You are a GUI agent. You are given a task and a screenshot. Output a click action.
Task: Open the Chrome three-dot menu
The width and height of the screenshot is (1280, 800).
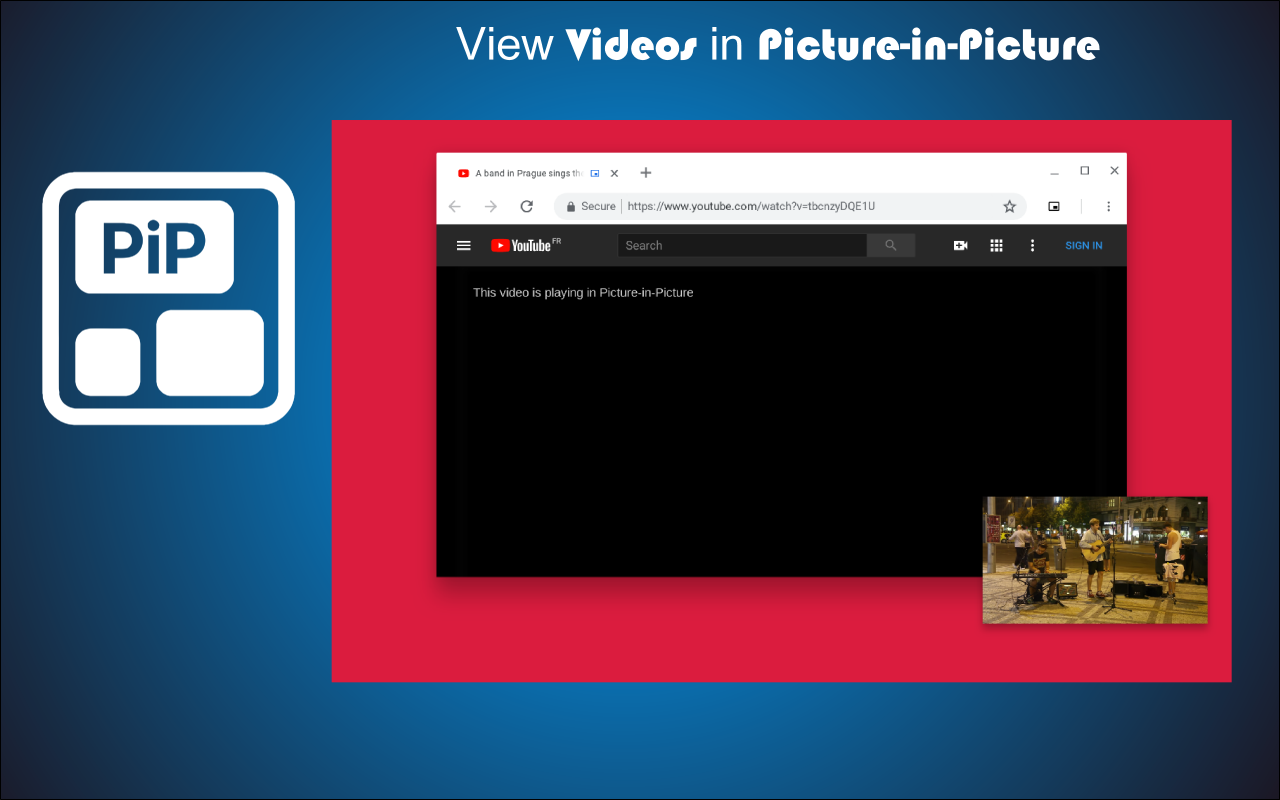click(x=1108, y=205)
